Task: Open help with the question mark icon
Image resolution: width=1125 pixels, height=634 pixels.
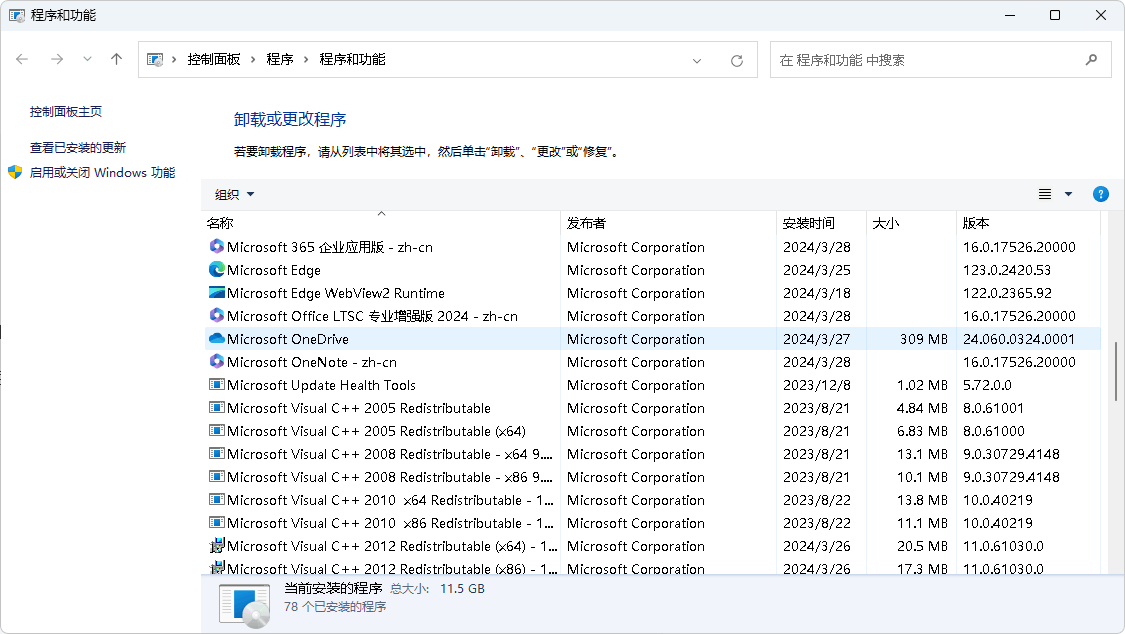Action: point(1101,194)
